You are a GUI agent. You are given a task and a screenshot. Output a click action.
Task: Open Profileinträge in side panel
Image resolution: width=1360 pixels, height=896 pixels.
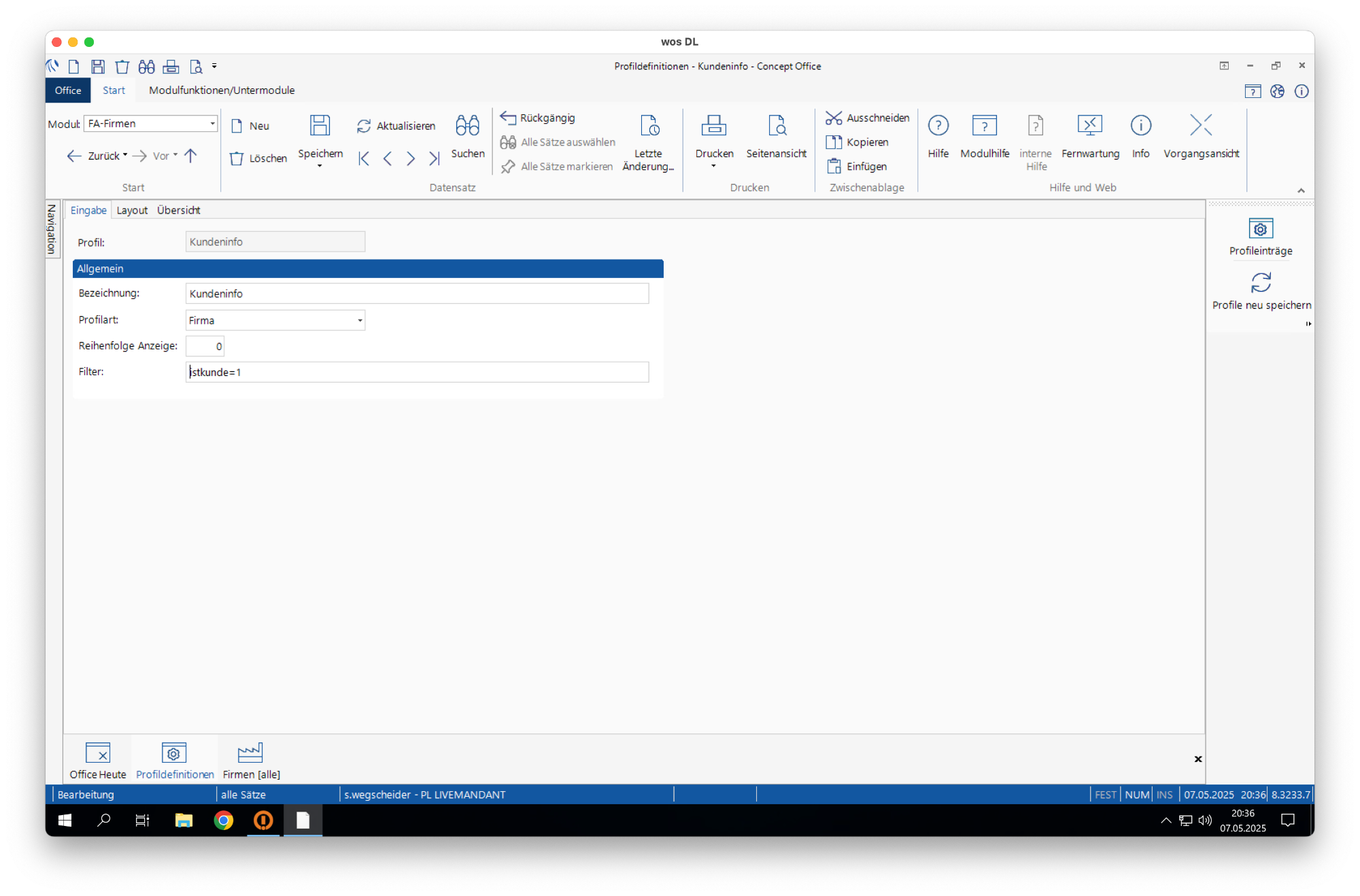(x=1261, y=237)
